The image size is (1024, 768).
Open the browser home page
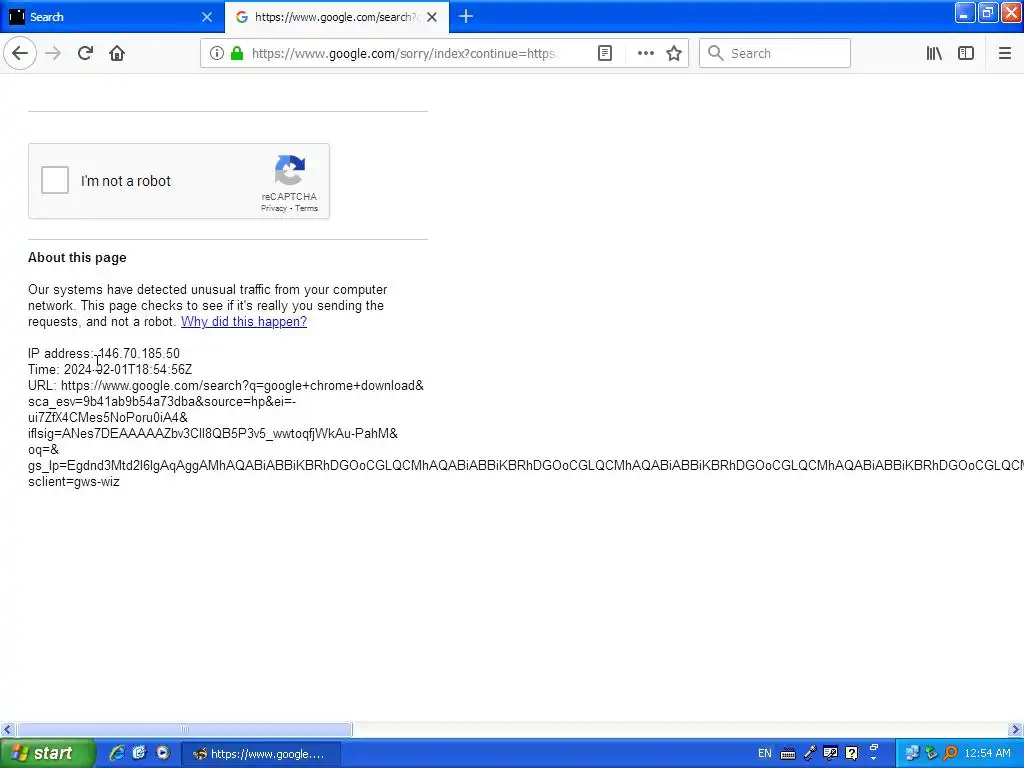pos(117,53)
